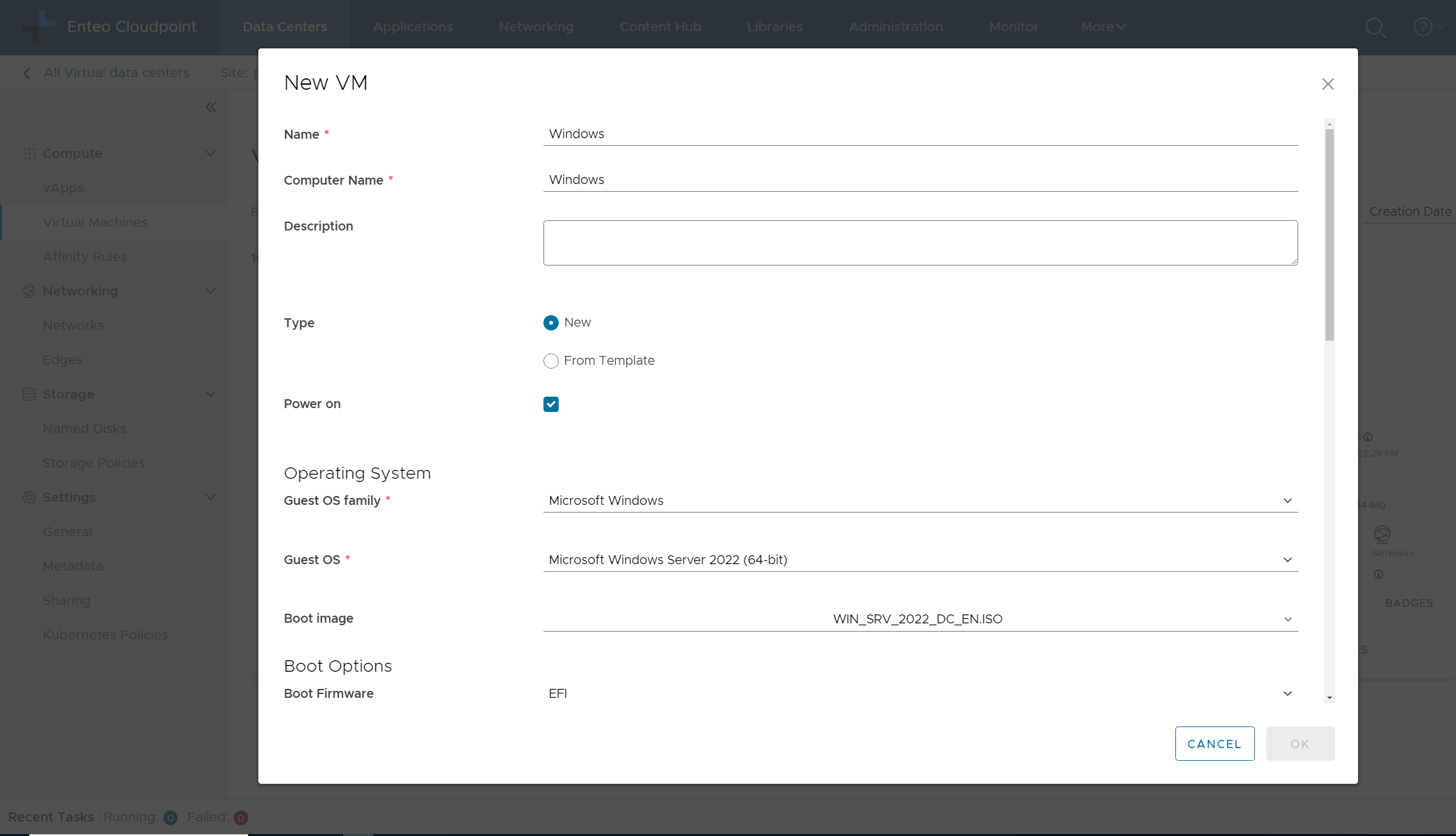This screenshot has width=1456, height=836.
Task: Select Edges in the sidebar
Action: (x=62, y=360)
